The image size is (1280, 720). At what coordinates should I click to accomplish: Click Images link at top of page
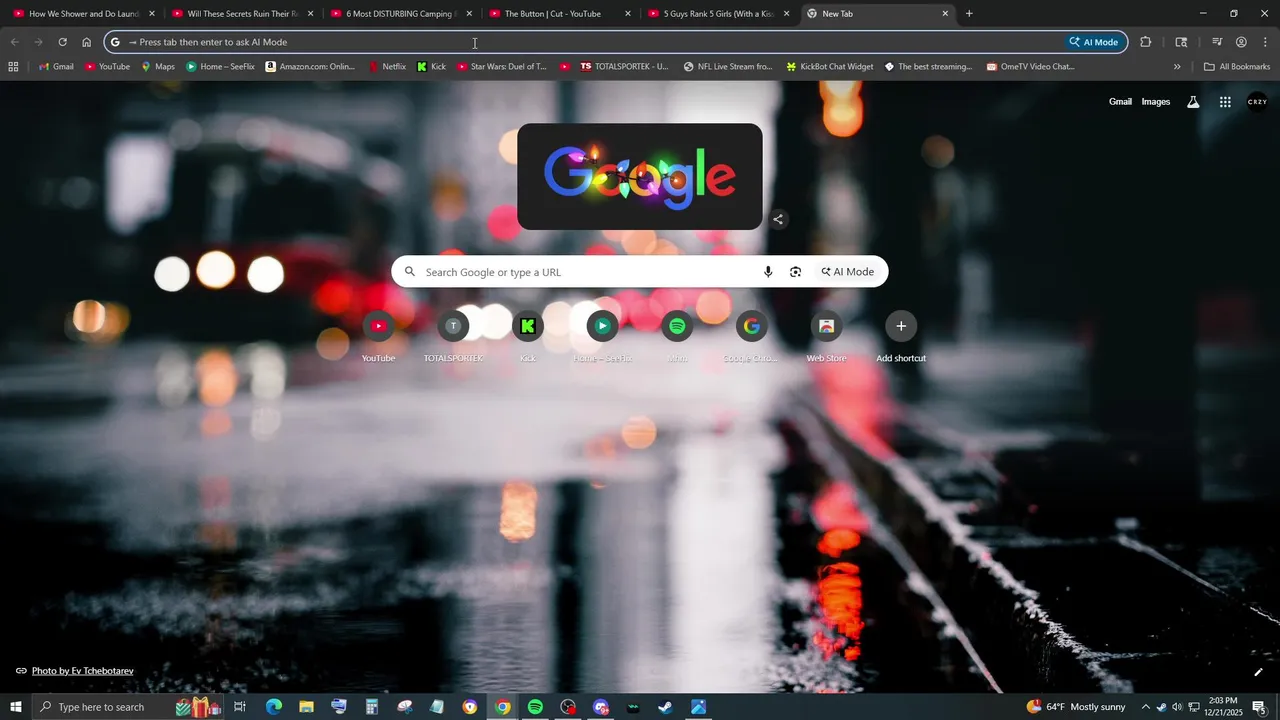(1156, 102)
